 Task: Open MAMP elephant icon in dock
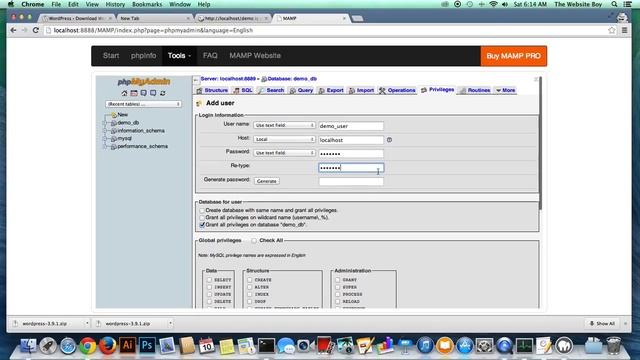click(564, 346)
